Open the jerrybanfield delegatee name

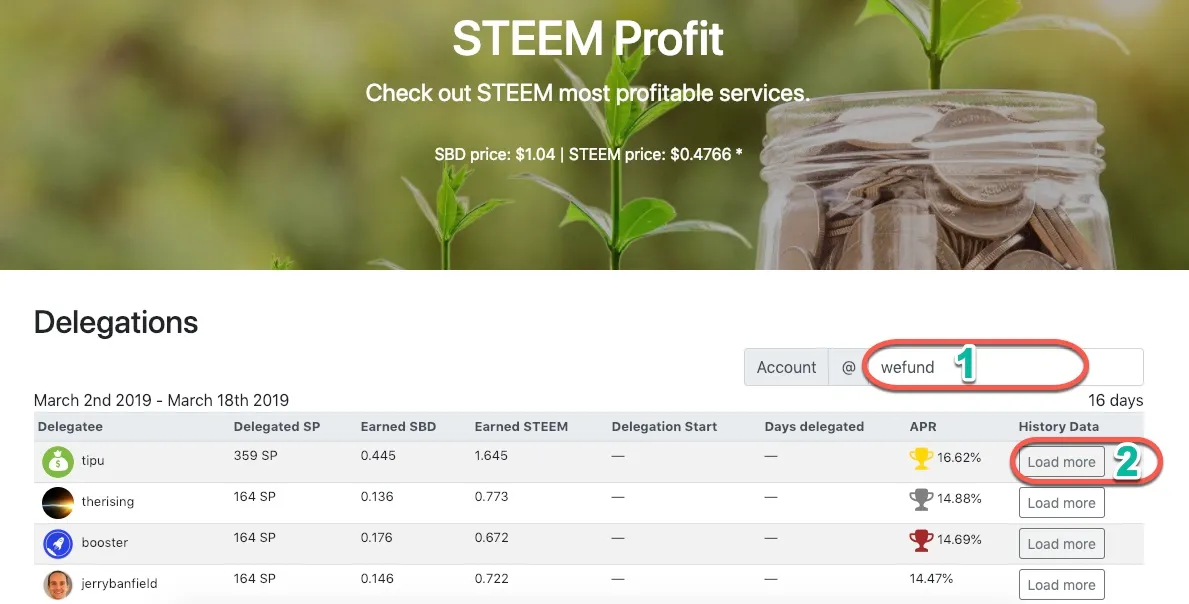tap(119, 584)
